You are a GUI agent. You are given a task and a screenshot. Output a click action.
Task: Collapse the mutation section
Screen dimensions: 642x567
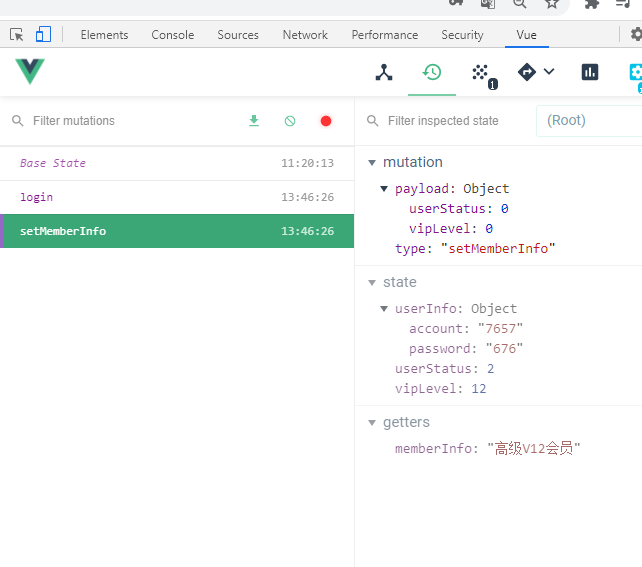tap(372, 163)
